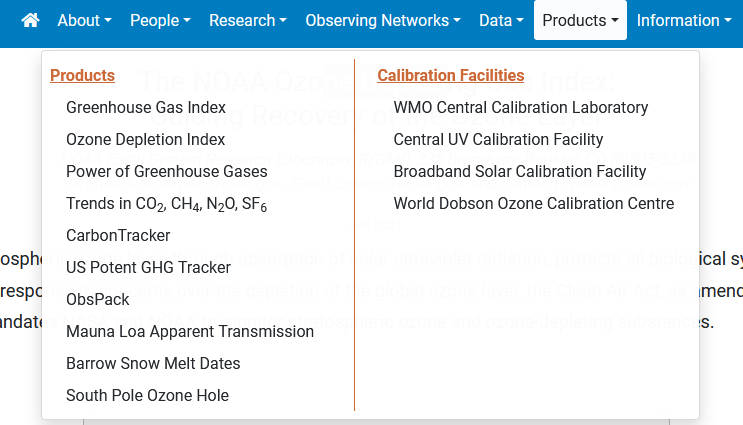
Task: Open US Potent GHG Tracker
Action: coord(148,267)
